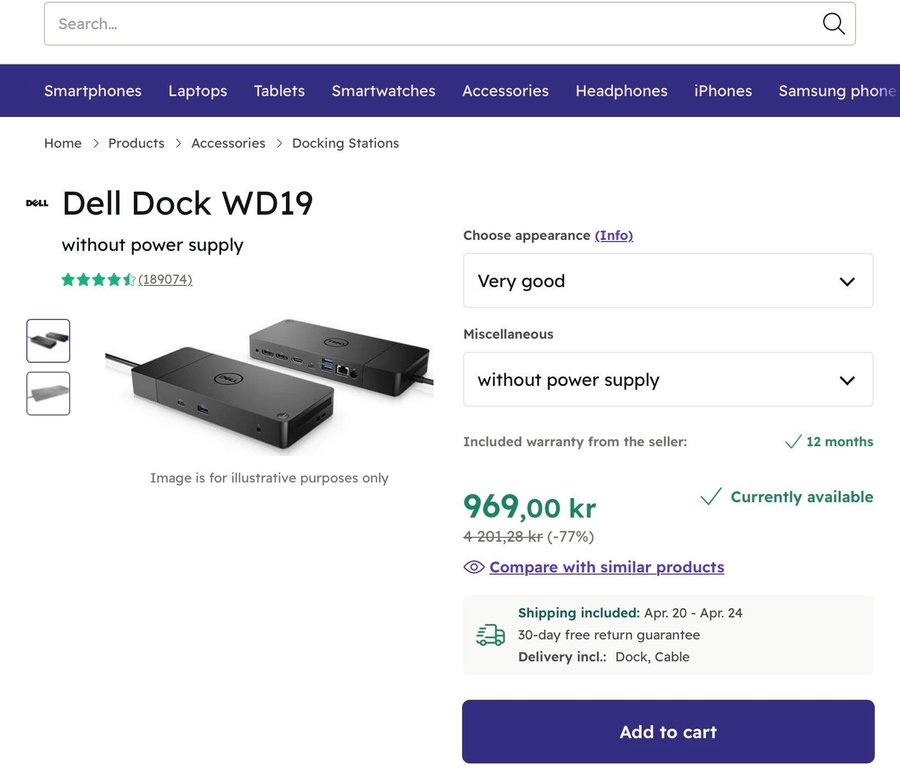Open the without power supply dropdown
This screenshot has width=900, height=769.
[x=668, y=380]
